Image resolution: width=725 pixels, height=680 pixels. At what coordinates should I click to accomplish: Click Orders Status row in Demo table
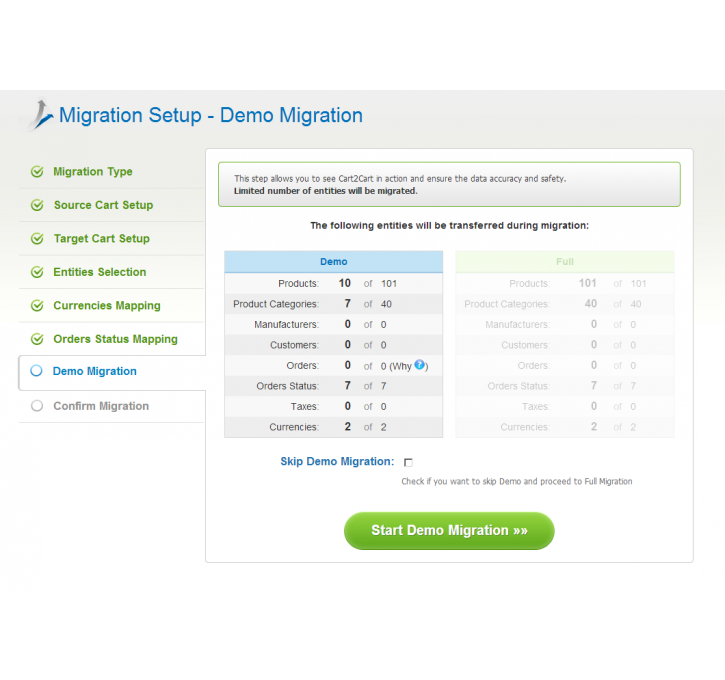(333, 386)
